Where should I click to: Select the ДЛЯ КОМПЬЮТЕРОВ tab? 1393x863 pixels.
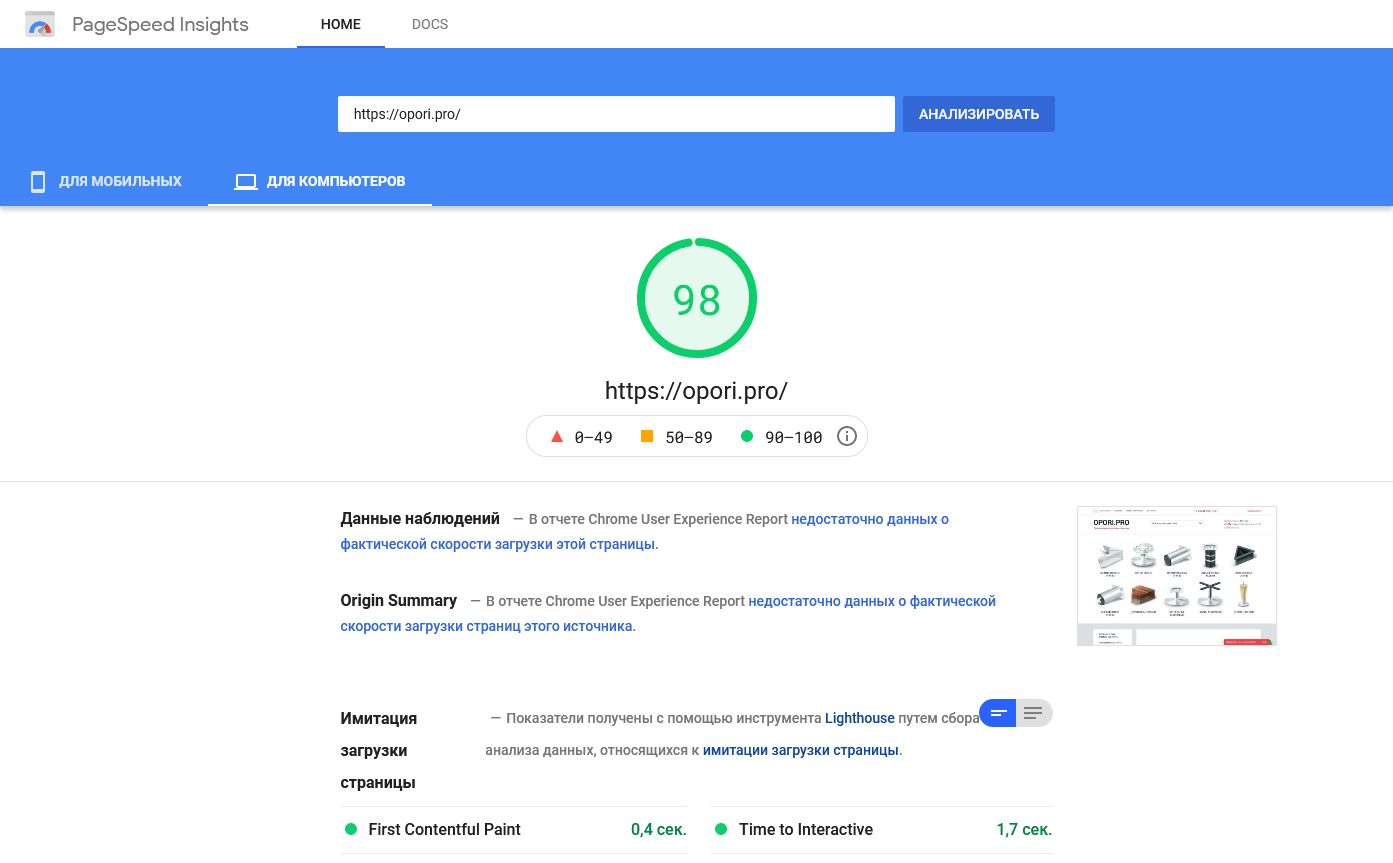(320, 181)
